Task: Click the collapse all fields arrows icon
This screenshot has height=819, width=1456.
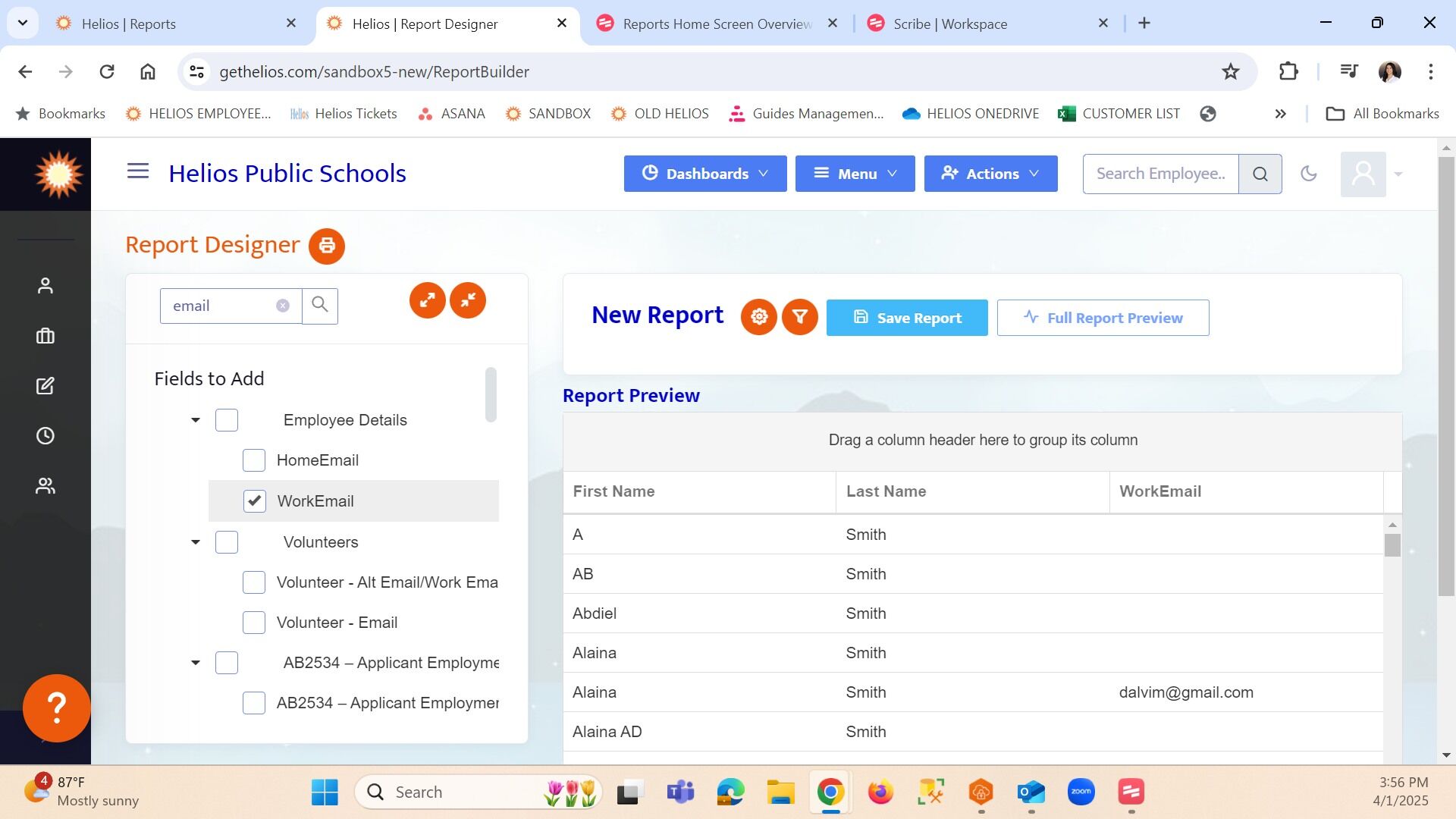Action: coord(468,300)
